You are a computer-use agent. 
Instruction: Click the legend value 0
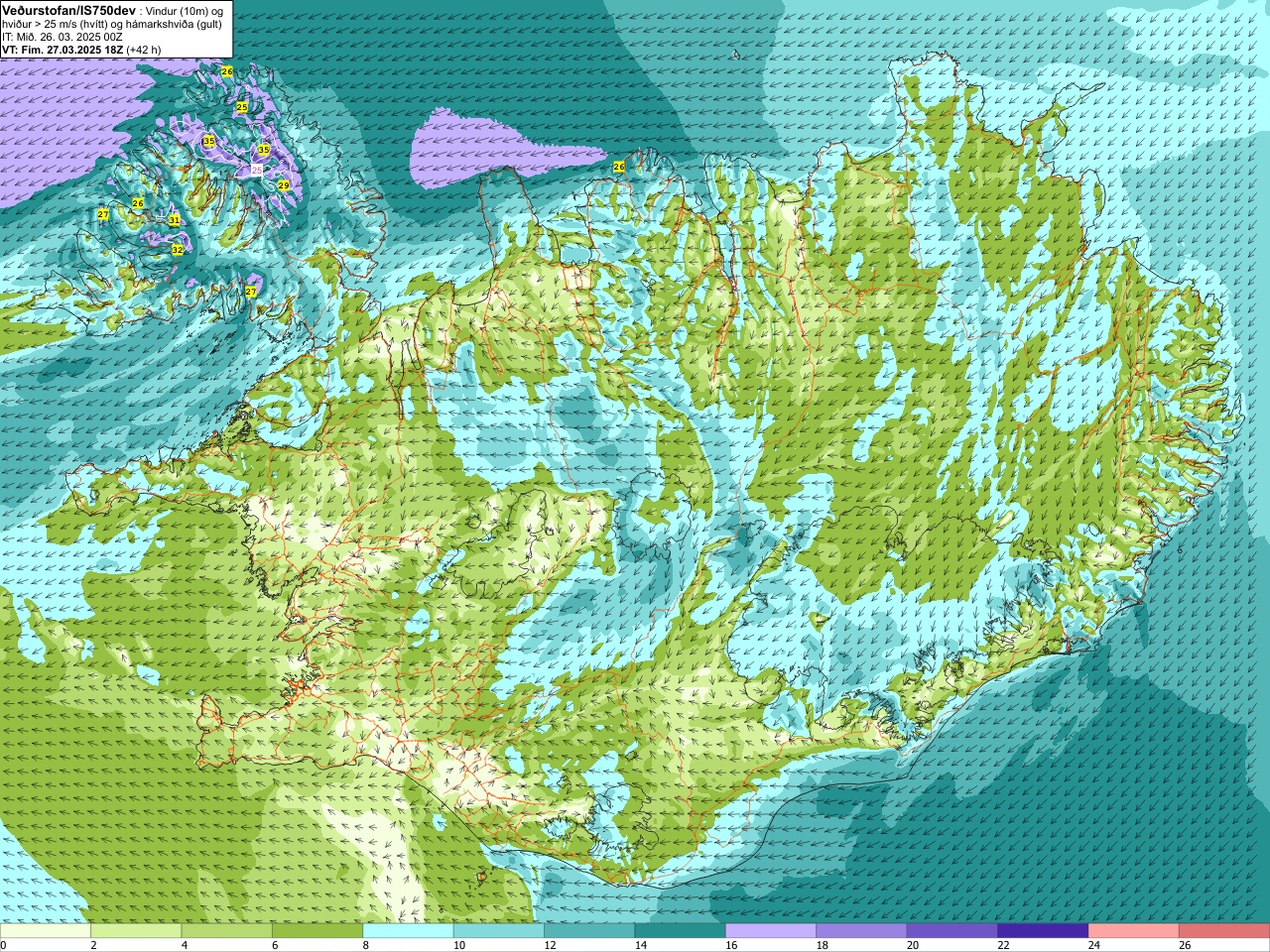[3, 945]
